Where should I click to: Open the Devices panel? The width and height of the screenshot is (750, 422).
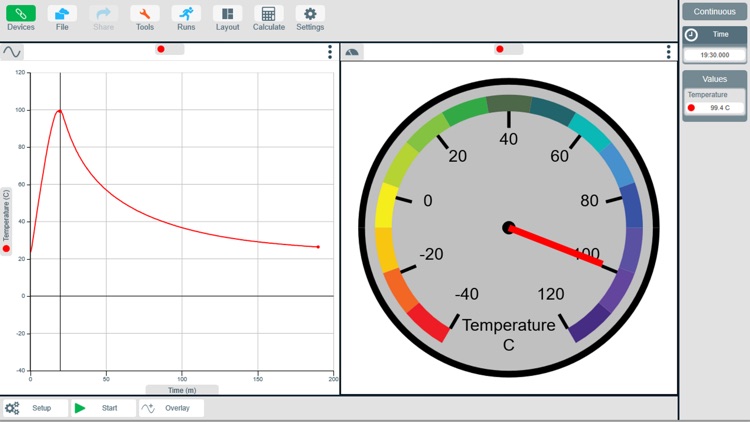pyautogui.click(x=21, y=17)
